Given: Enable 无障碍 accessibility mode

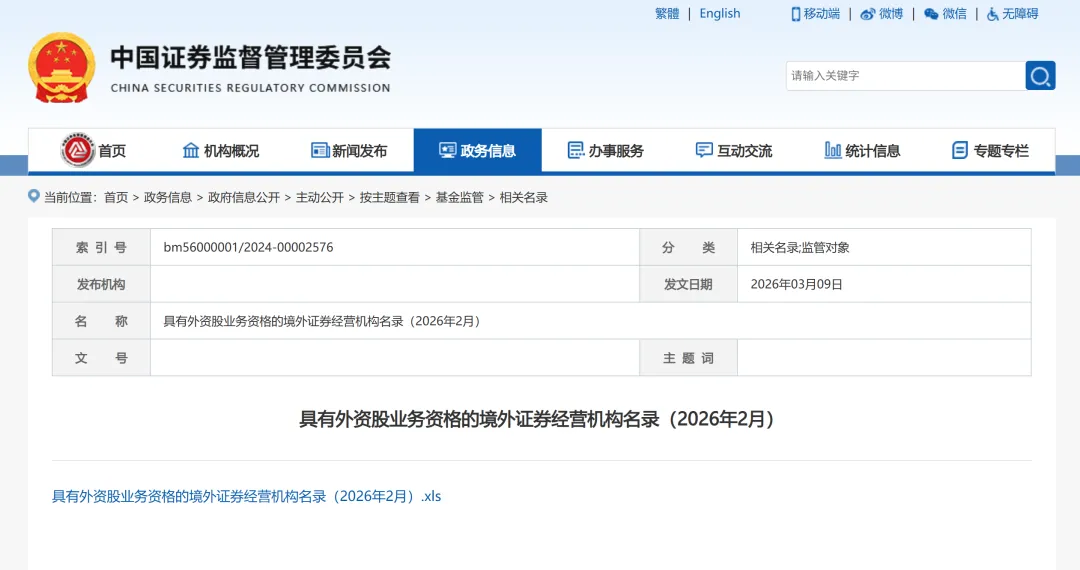Looking at the screenshot, I should click(1020, 14).
